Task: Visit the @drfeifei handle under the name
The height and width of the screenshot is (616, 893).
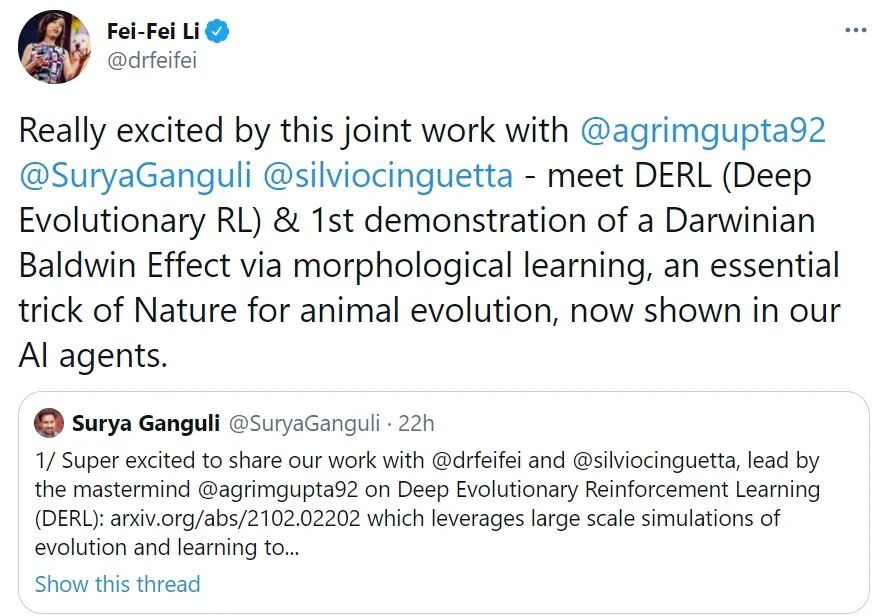Action: click(152, 61)
